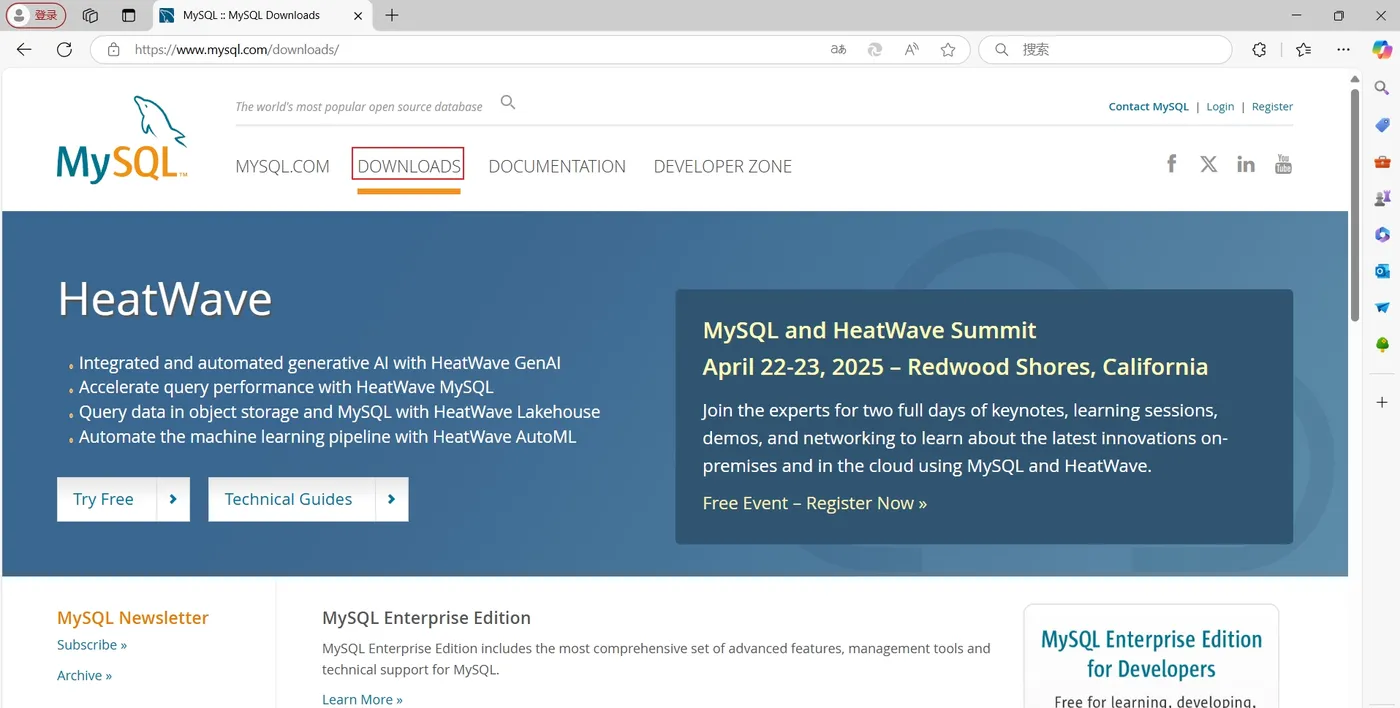Click the site search magnifier icon

[x=508, y=102]
